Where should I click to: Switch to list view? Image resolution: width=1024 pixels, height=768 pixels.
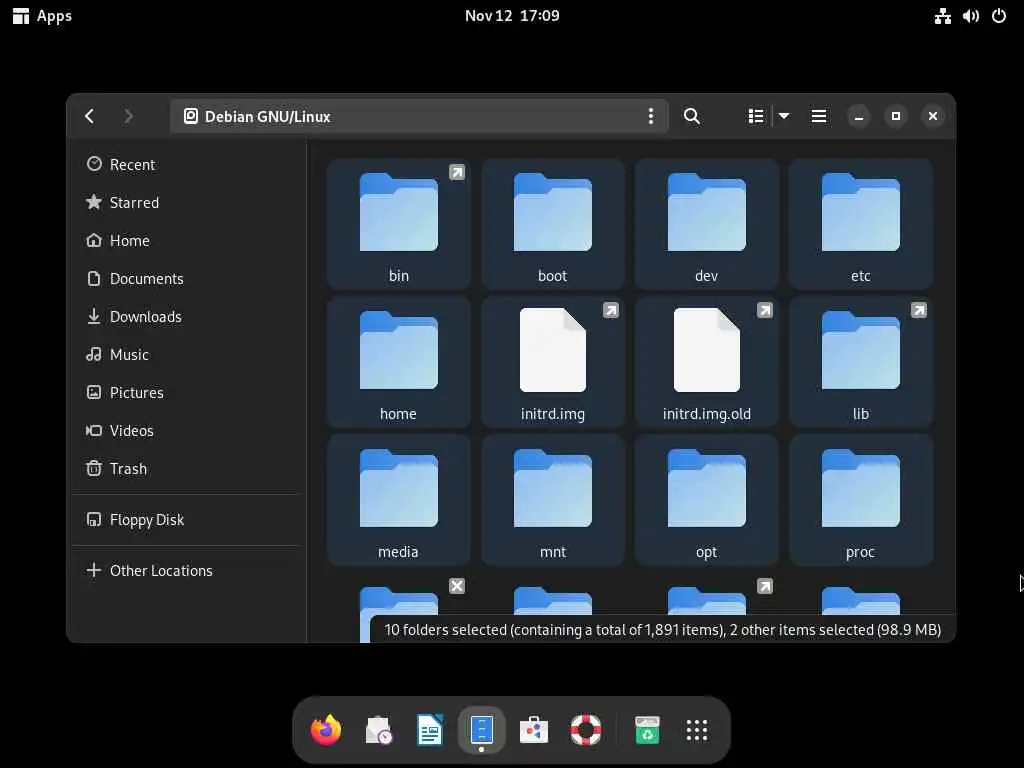coord(756,116)
